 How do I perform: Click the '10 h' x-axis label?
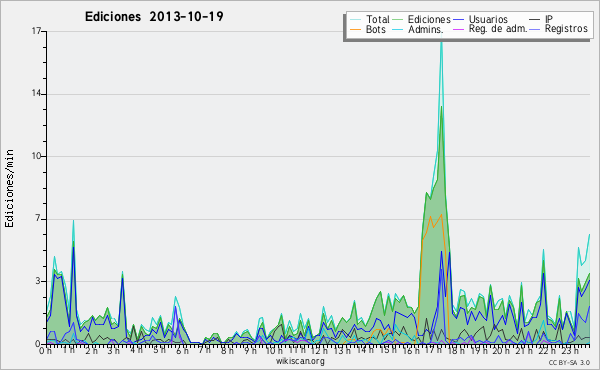pos(274,350)
